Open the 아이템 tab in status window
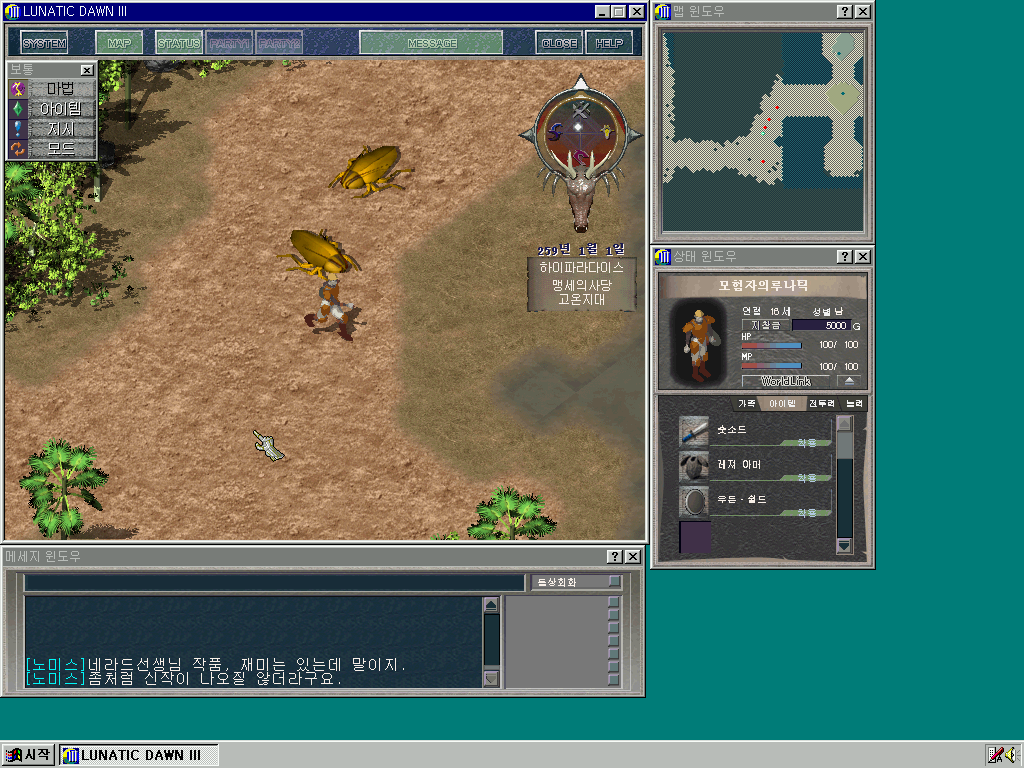The width and height of the screenshot is (1024, 768). [782, 404]
